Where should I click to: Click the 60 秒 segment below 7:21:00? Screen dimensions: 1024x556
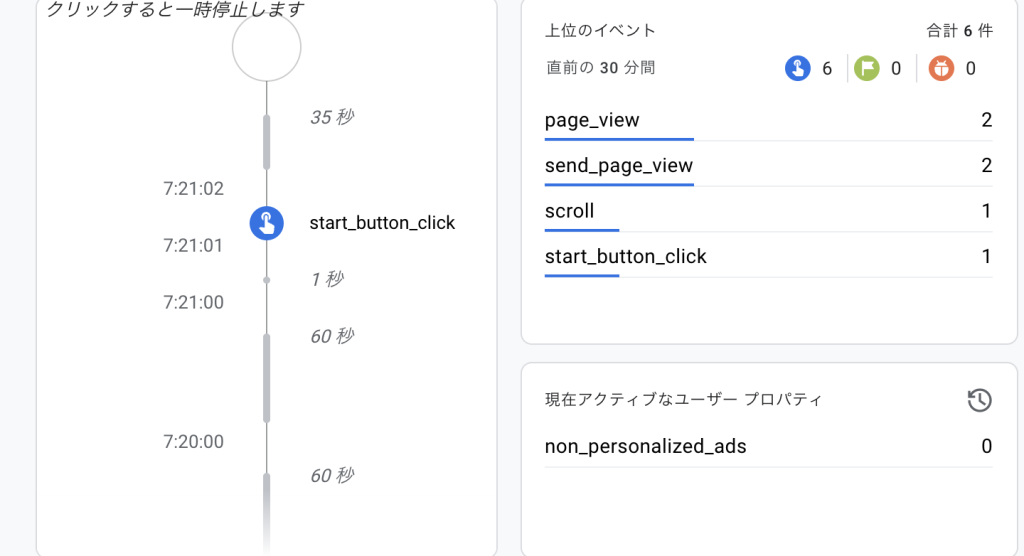point(267,377)
